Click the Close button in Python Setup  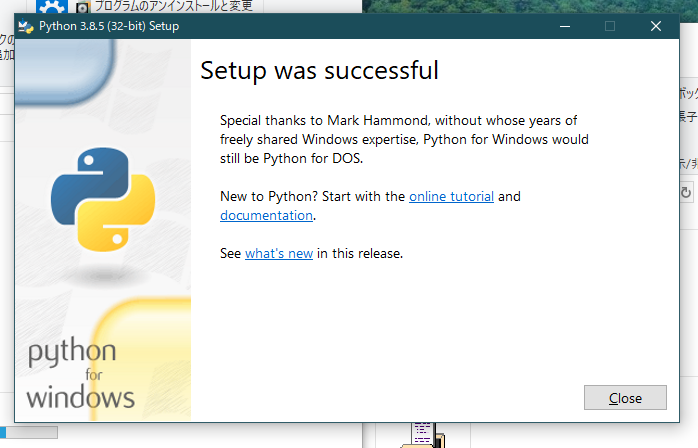point(625,398)
